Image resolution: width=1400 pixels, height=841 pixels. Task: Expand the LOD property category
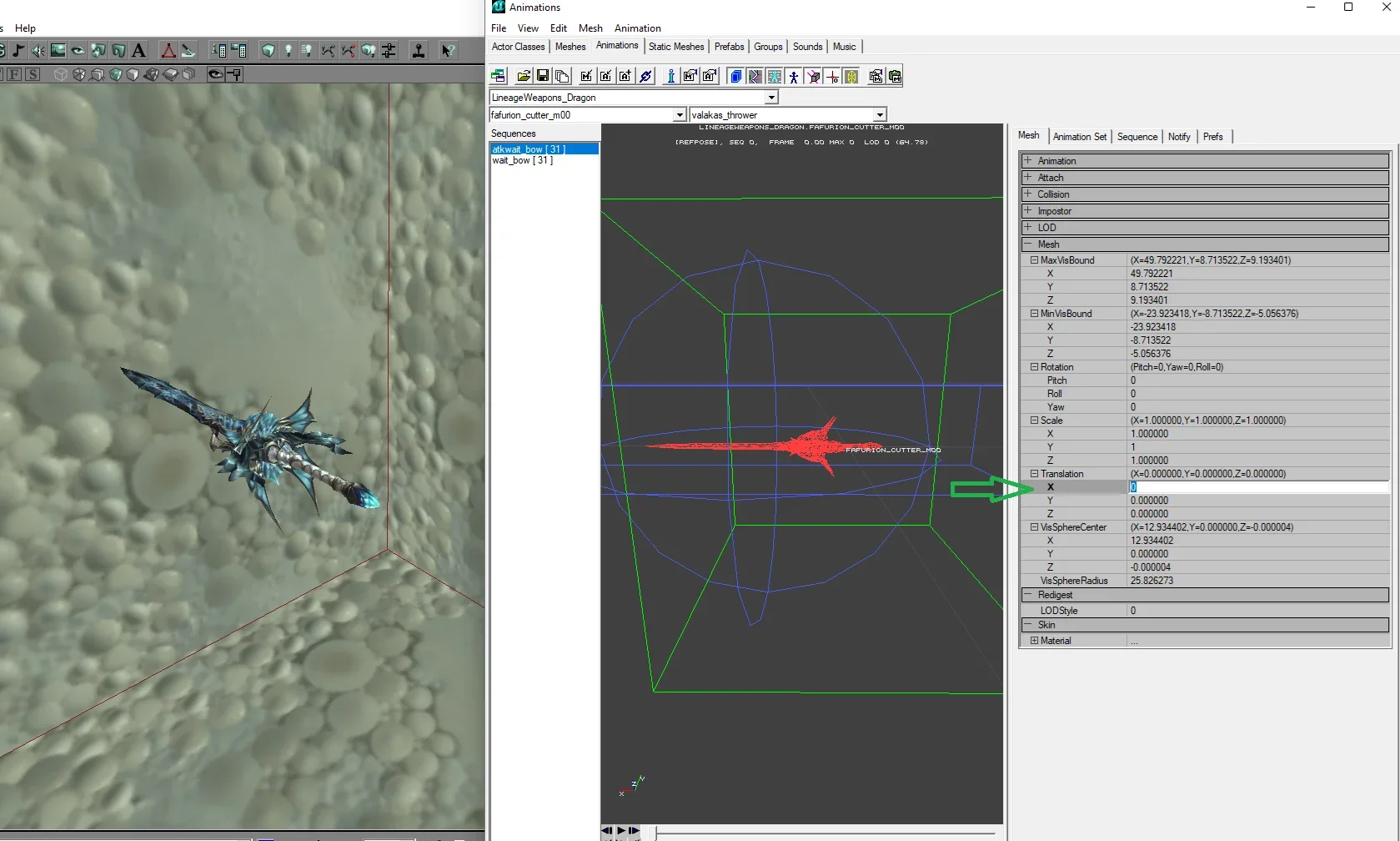(x=1028, y=227)
